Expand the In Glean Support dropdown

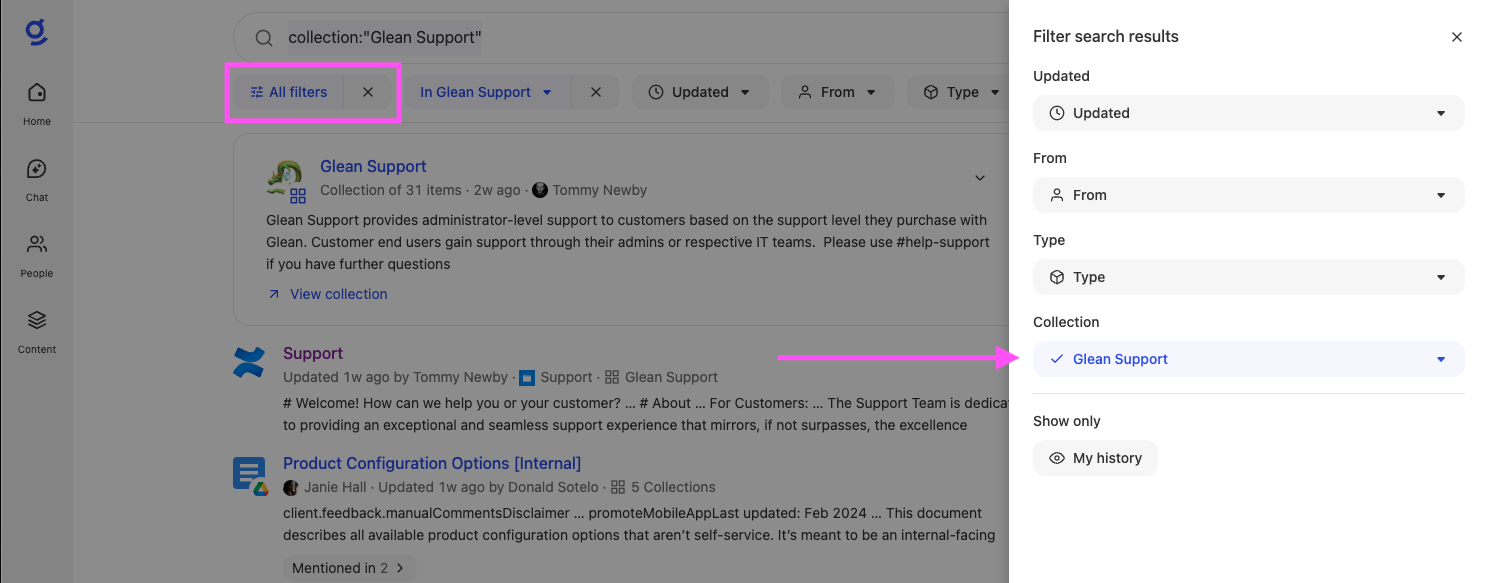point(487,92)
